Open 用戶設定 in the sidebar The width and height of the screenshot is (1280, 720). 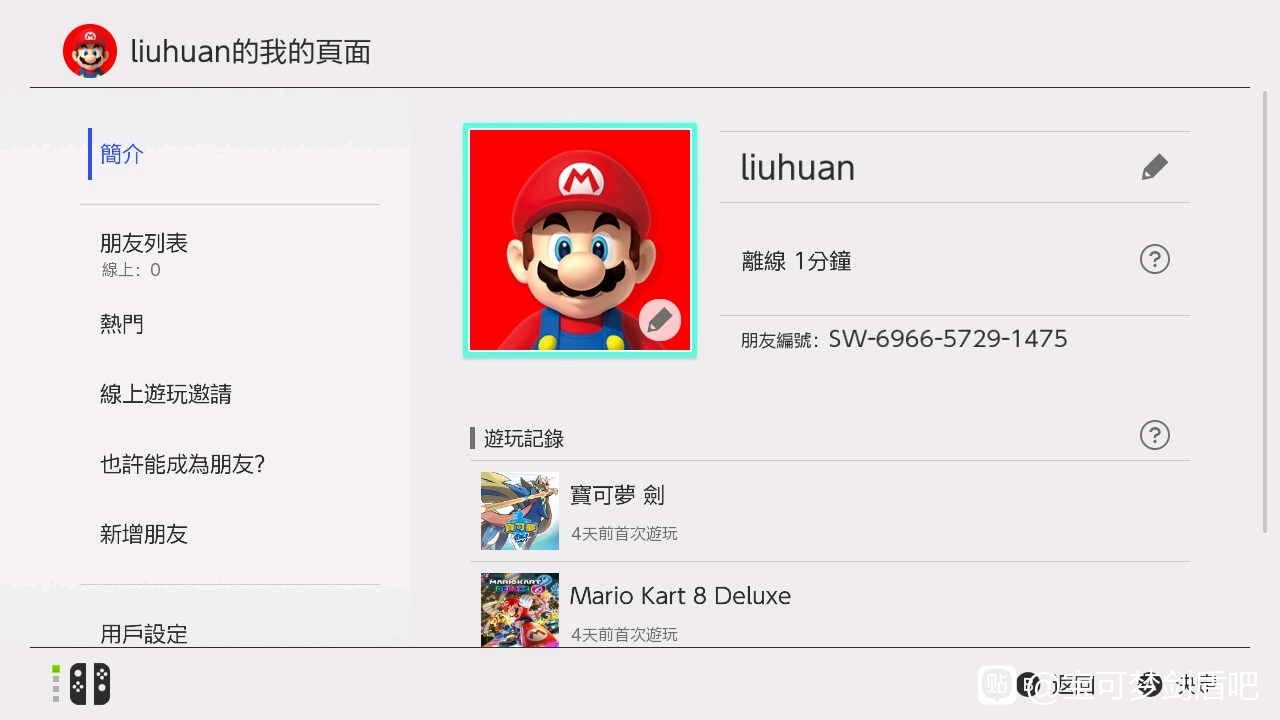coord(144,634)
